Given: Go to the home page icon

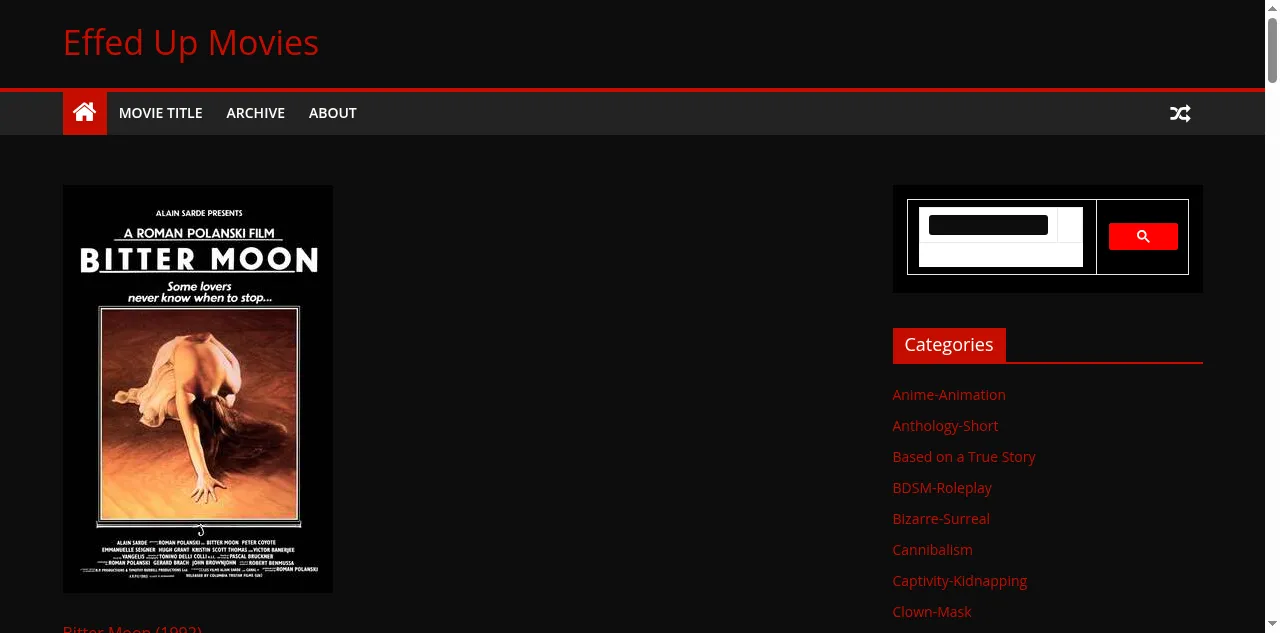Looking at the screenshot, I should pos(85,113).
